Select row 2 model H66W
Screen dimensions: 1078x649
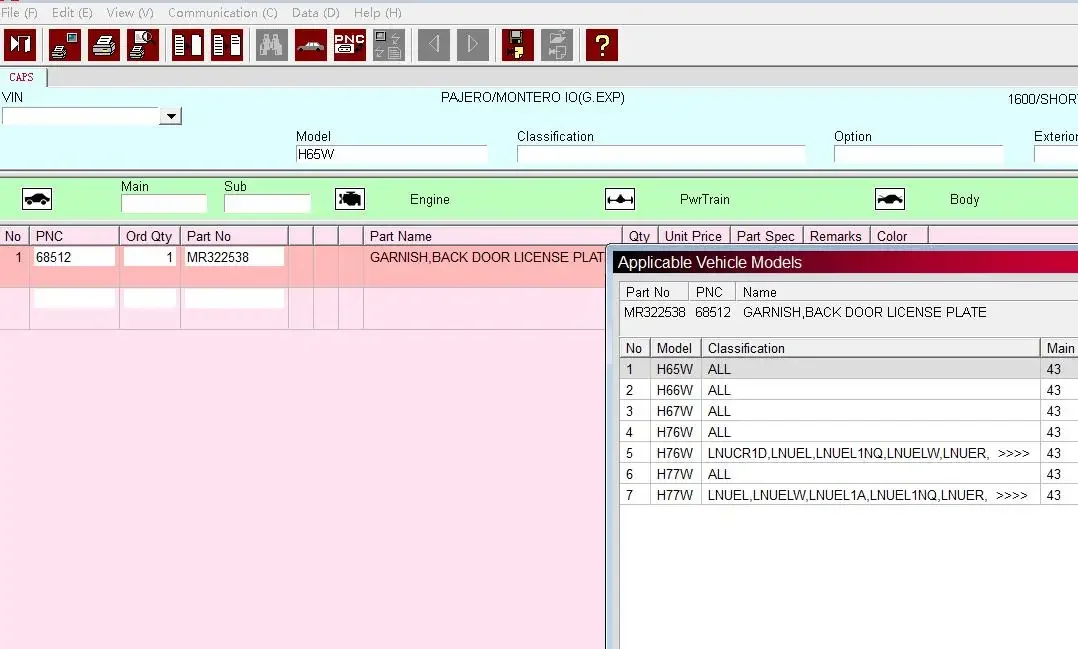tap(848, 390)
